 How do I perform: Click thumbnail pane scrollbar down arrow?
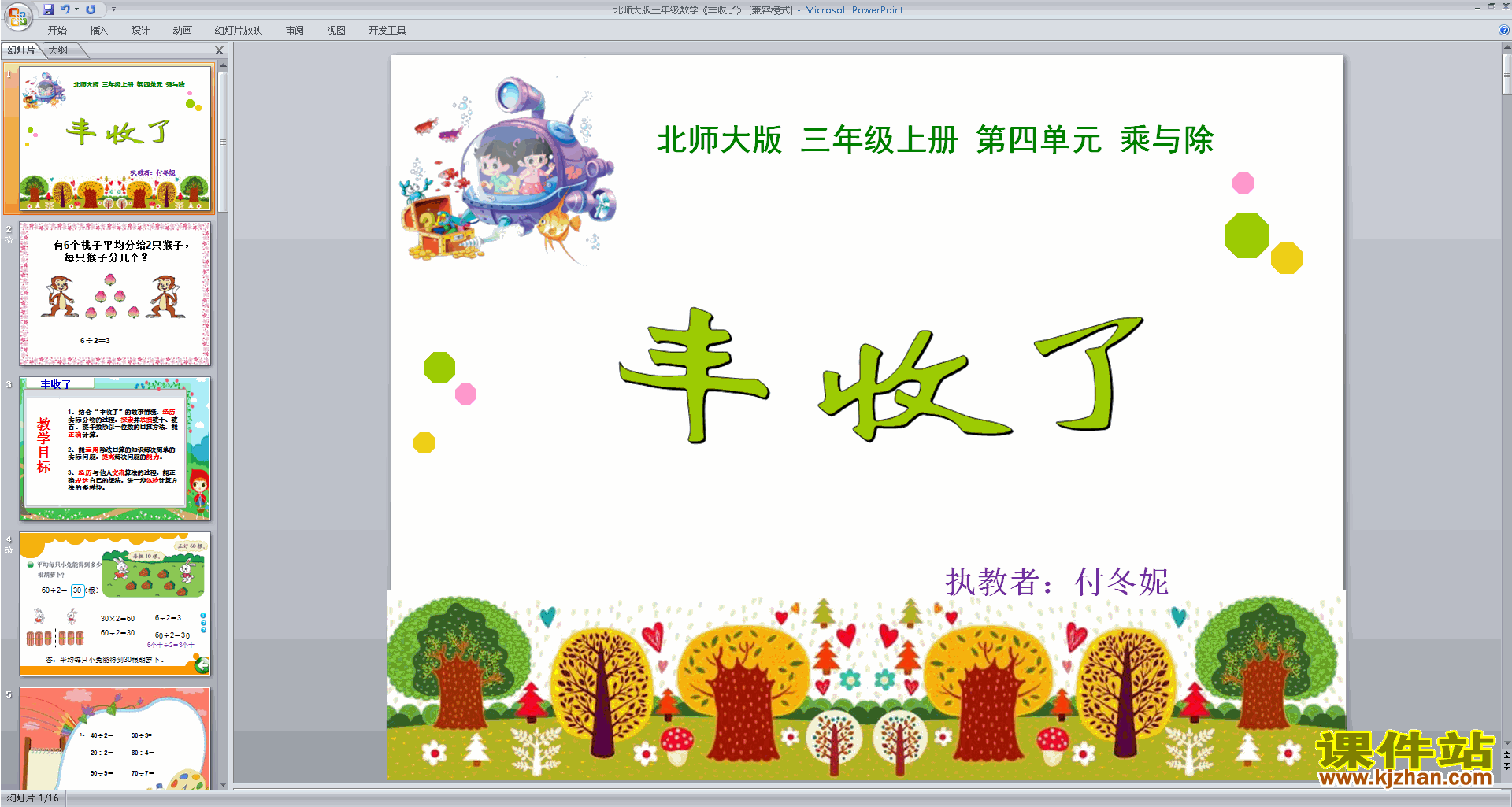224,785
